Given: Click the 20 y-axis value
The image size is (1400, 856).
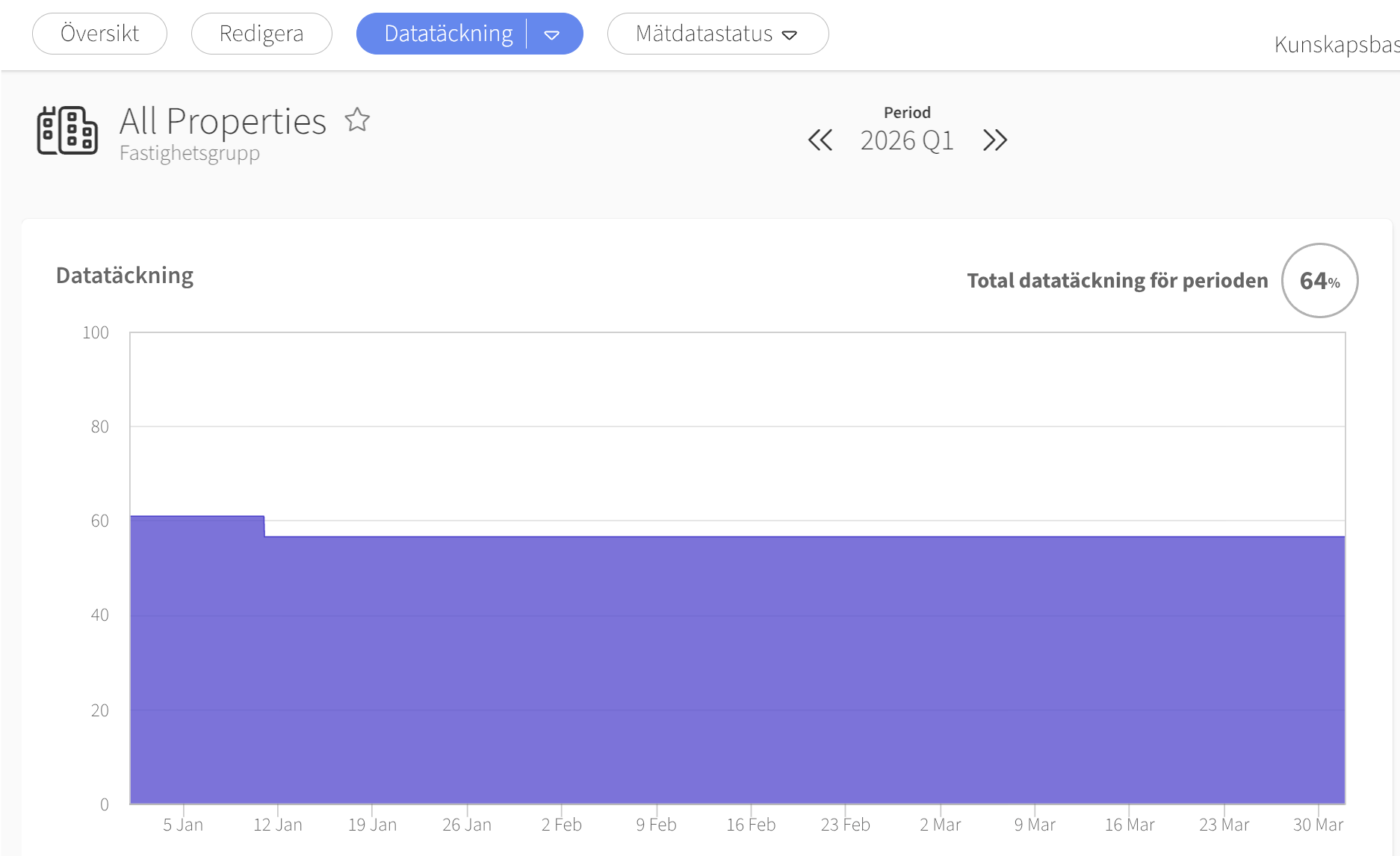Looking at the screenshot, I should pos(99,710).
